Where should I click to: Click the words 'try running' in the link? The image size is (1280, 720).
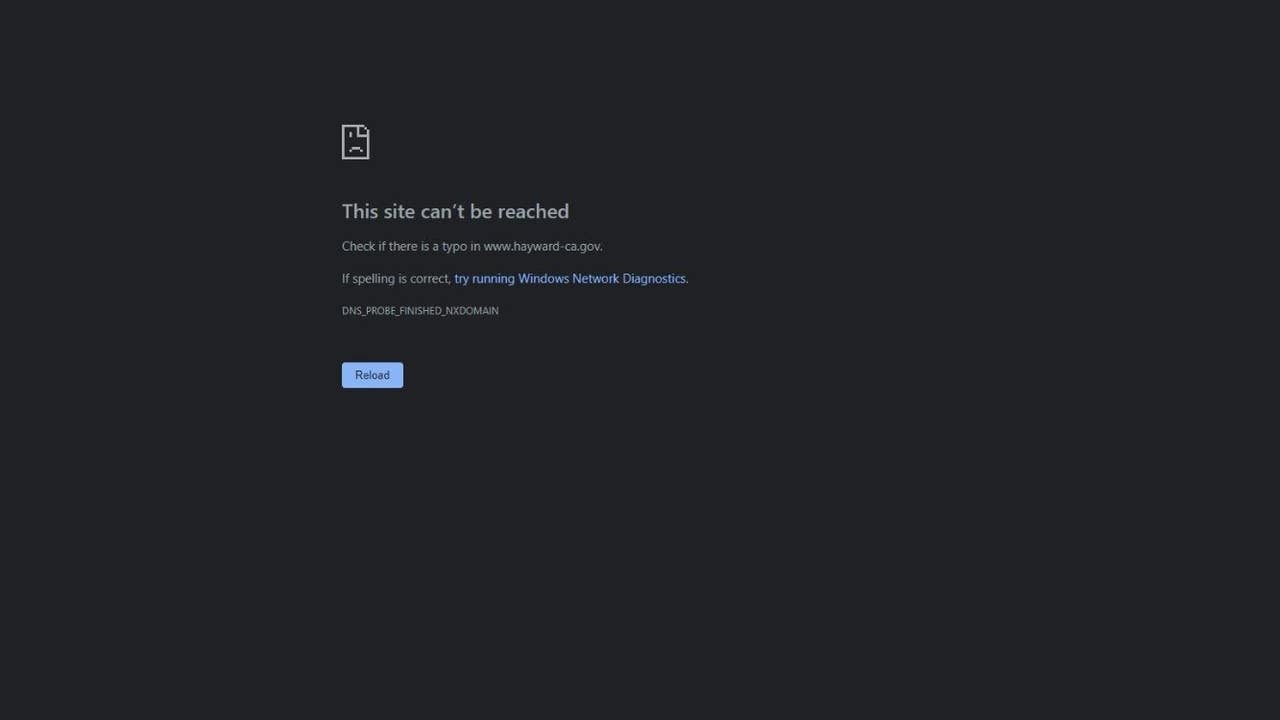(x=484, y=278)
